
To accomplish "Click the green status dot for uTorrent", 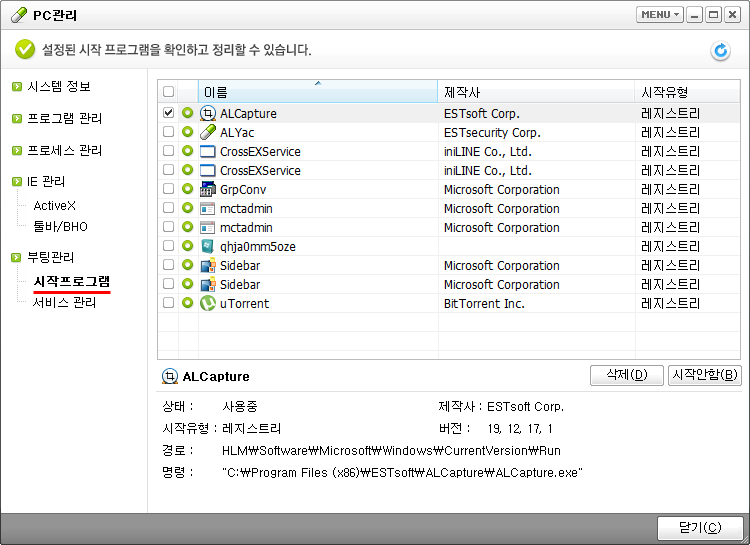I will click(x=188, y=303).
